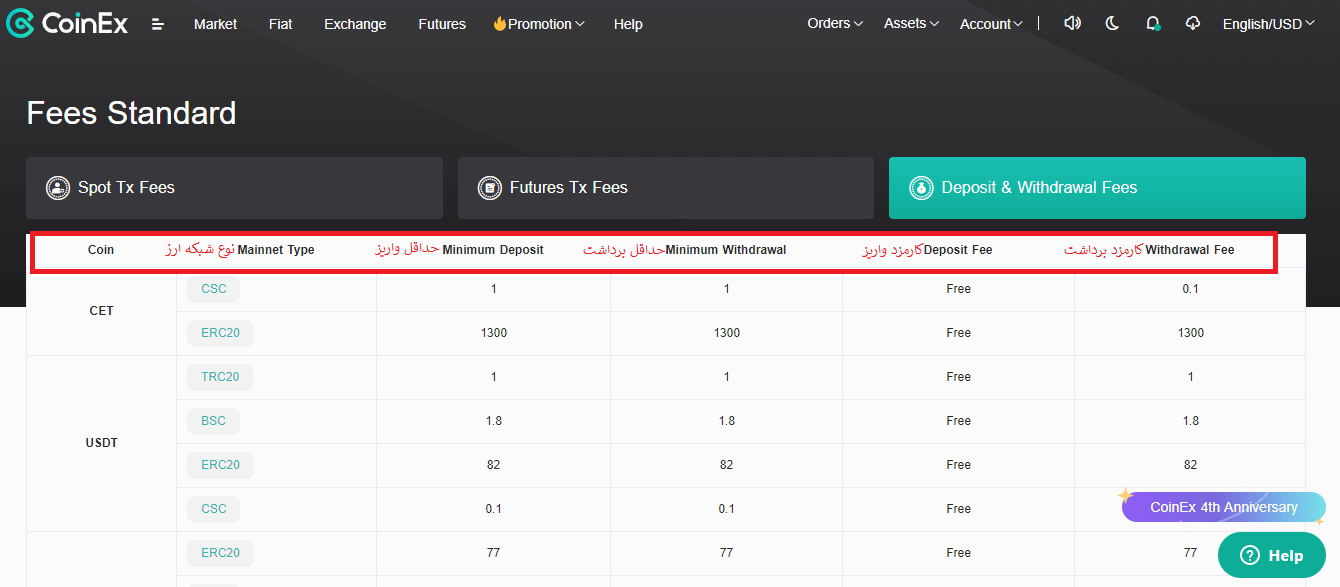Click the 1300 minimum deposit for CET ERC20
This screenshot has width=1340, height=587.
(x=494, y=333)
